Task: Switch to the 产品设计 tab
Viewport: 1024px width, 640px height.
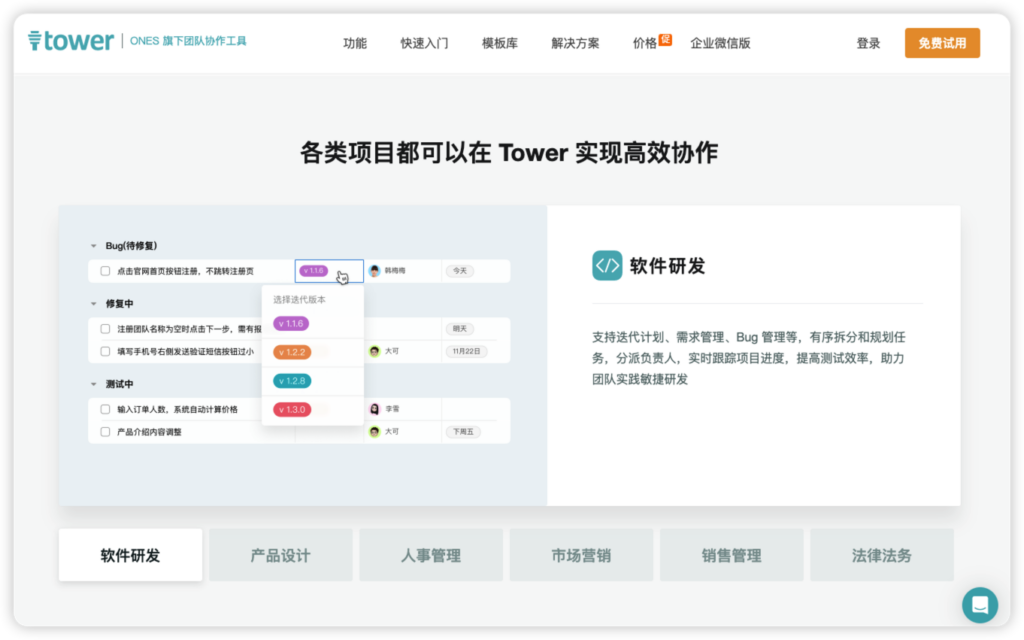Action: pos(281,555)
